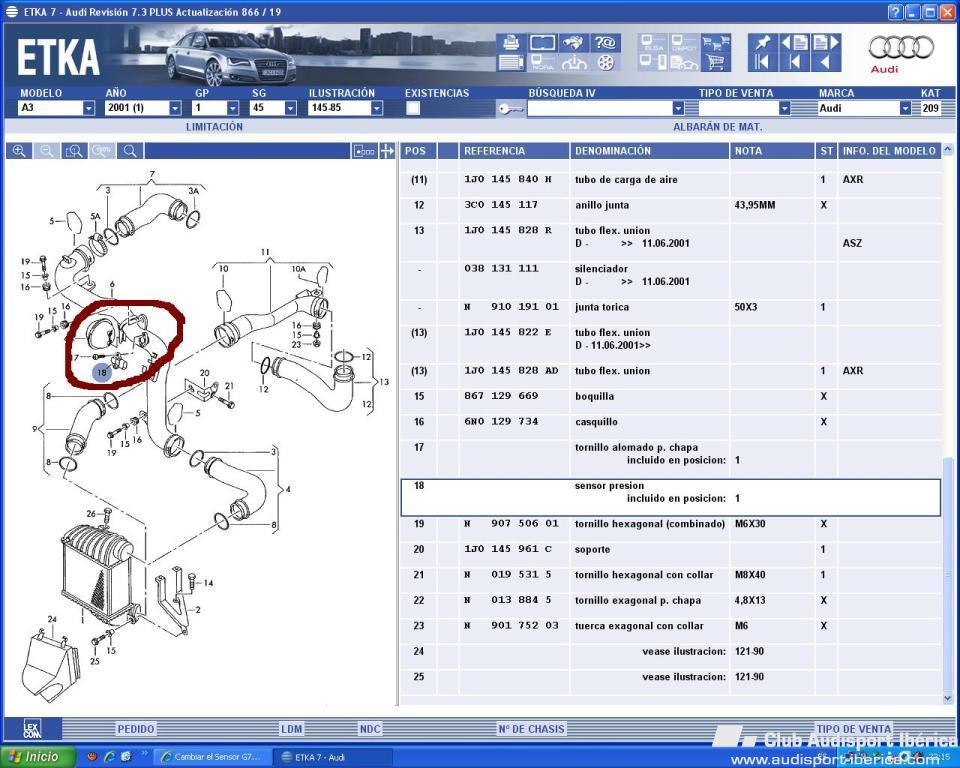
Task: Select position 18 callout in the illustration
Action: pyautogui.click(x=102, y=372)
